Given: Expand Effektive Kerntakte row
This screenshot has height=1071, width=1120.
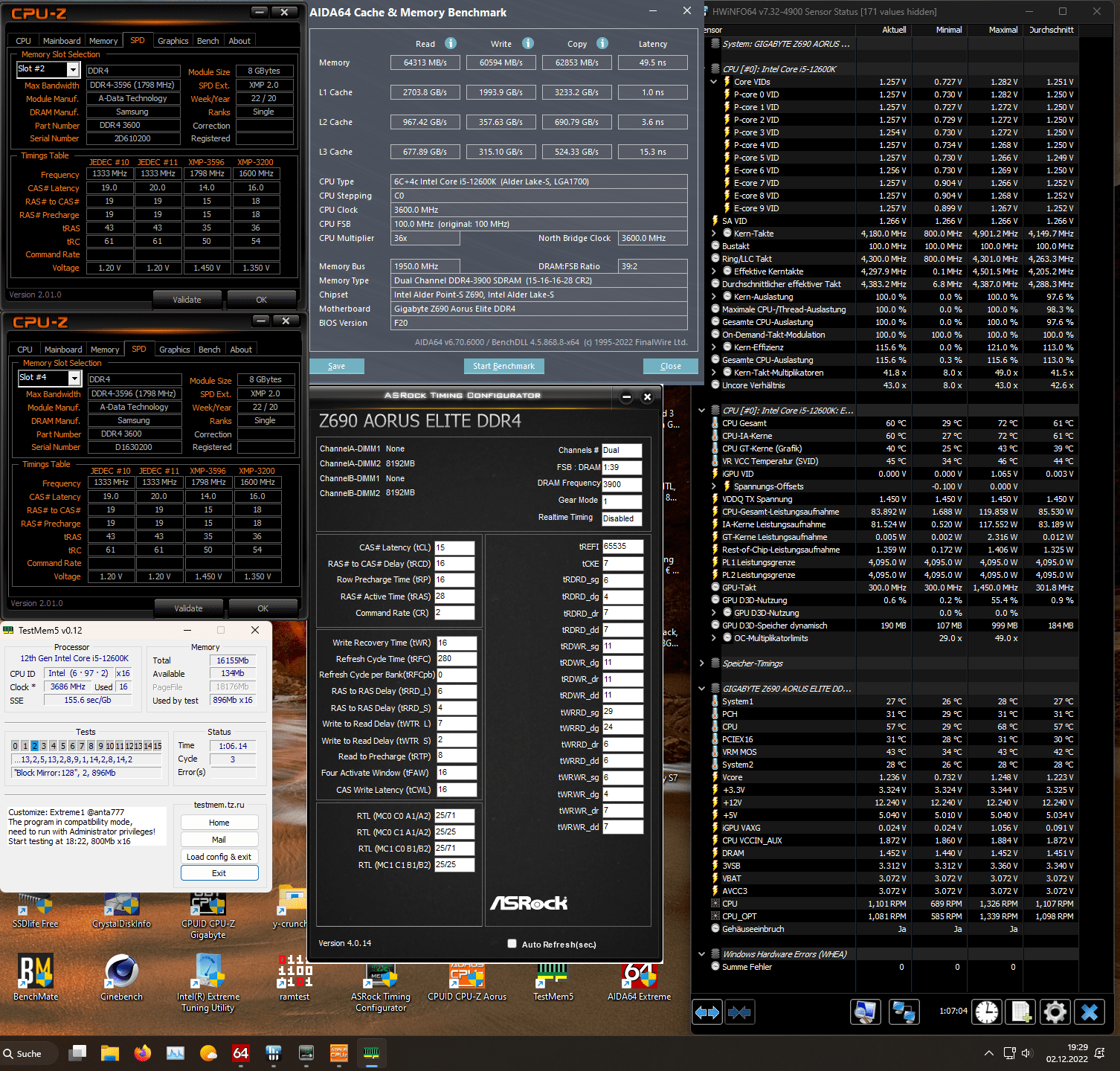Looking at the screenshot, I should (x=714, y=271).
